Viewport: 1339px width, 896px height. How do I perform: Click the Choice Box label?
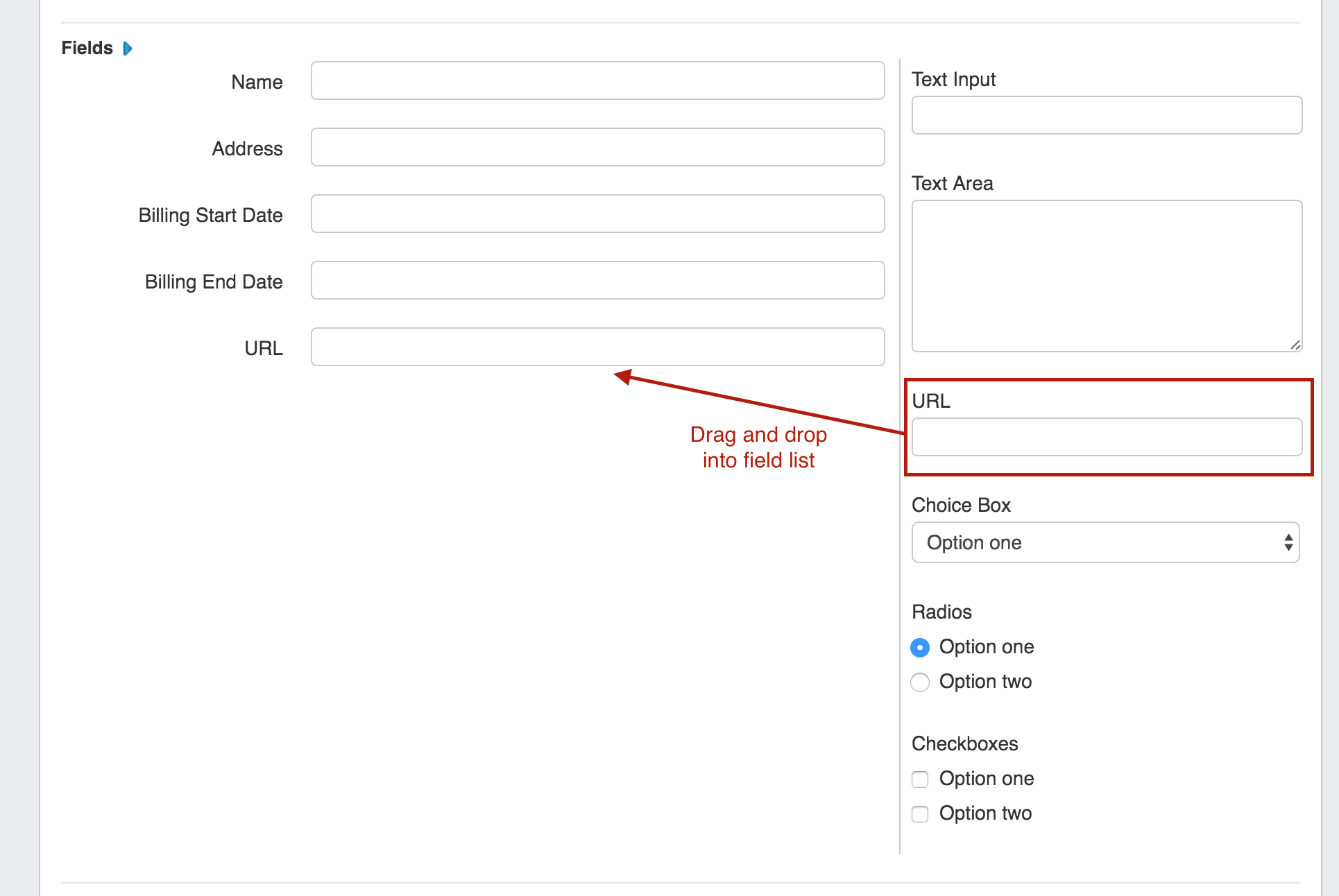tap(961, 506)
